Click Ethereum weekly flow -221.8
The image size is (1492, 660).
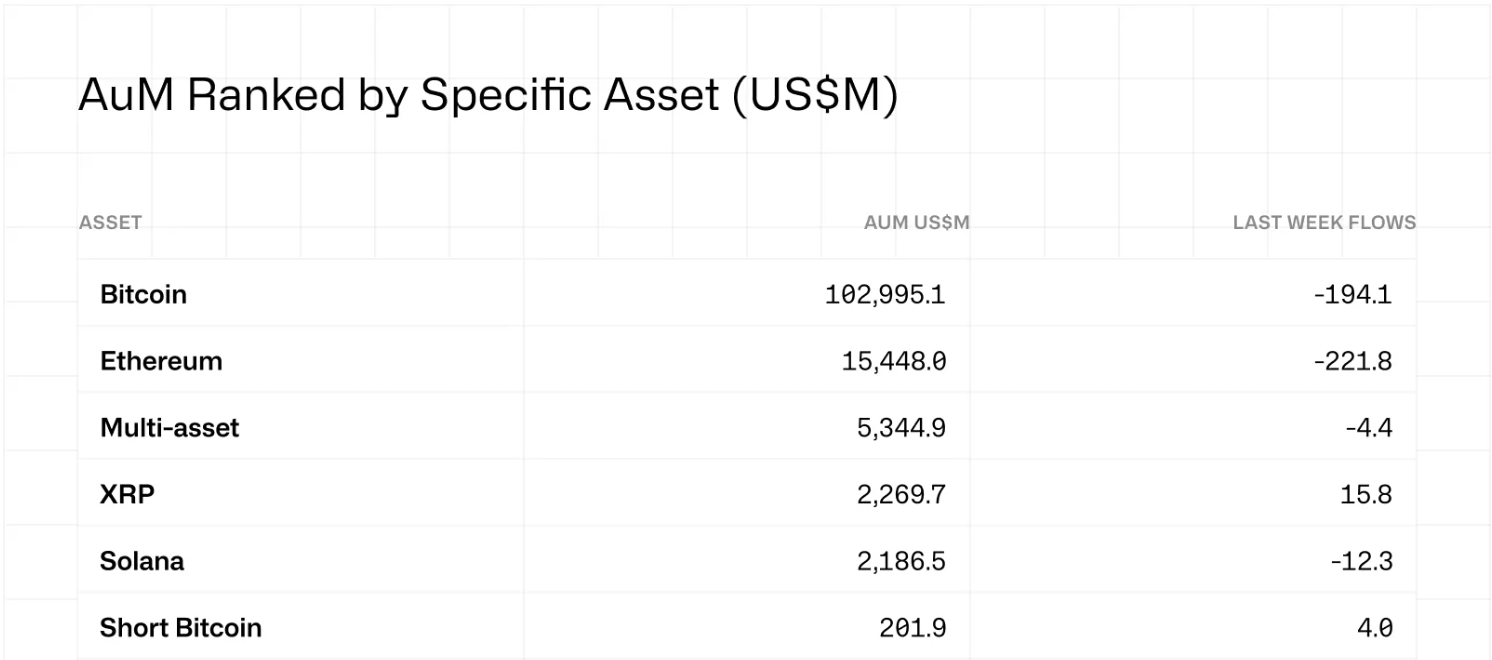[x=1352, y=361]
